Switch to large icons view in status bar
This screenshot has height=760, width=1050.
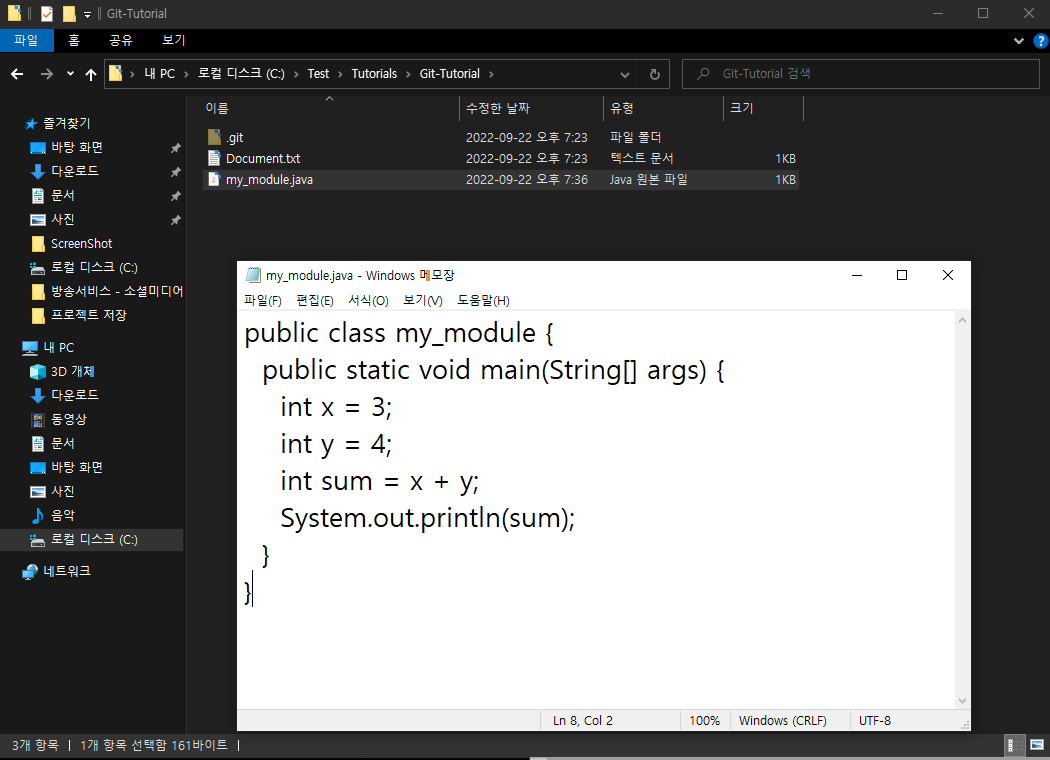[1037, 745]
